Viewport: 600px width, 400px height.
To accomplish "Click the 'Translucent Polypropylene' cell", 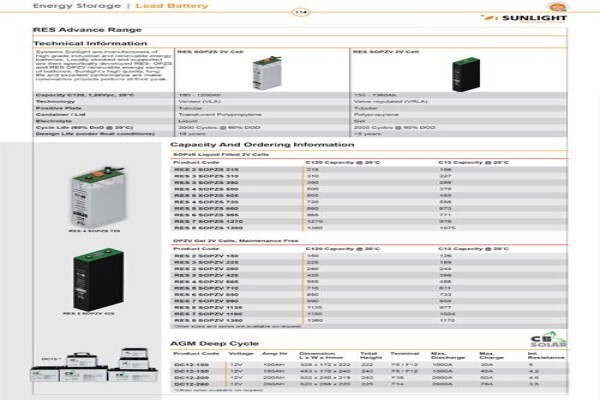I will 220,114.
